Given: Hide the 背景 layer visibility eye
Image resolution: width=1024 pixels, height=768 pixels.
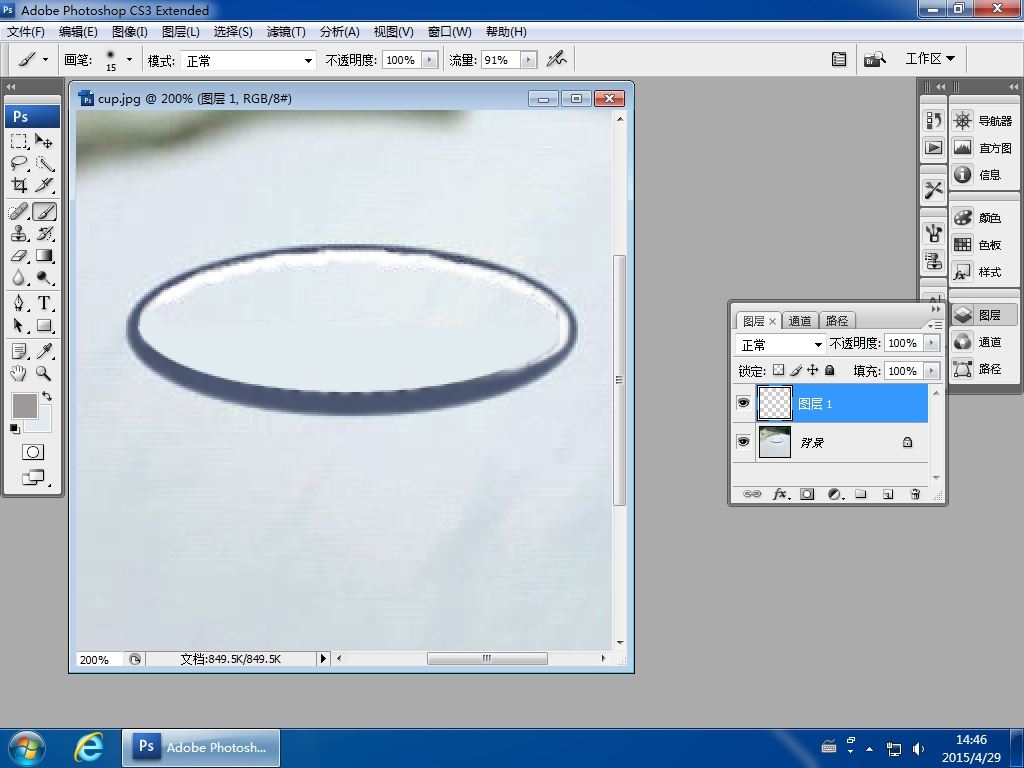Looking at the screenshot, I should [743, 442].
